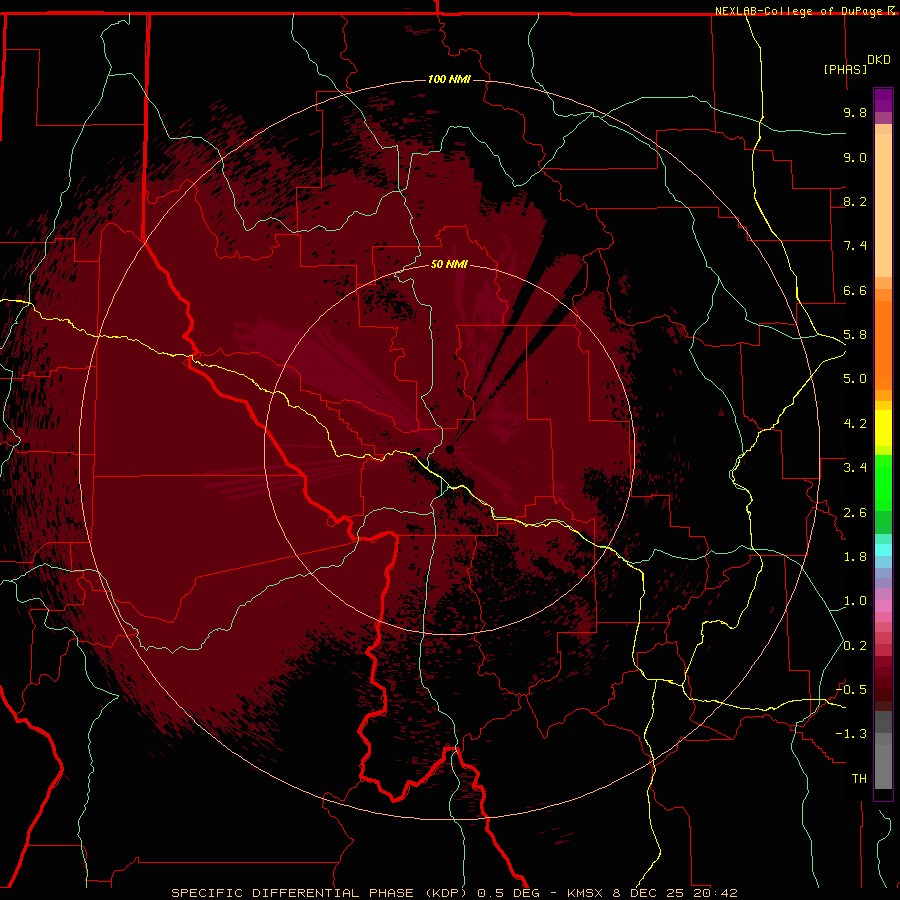Select the DKD legend header text
The width and height of the screenshot is (900, 900).
(879, 60)
